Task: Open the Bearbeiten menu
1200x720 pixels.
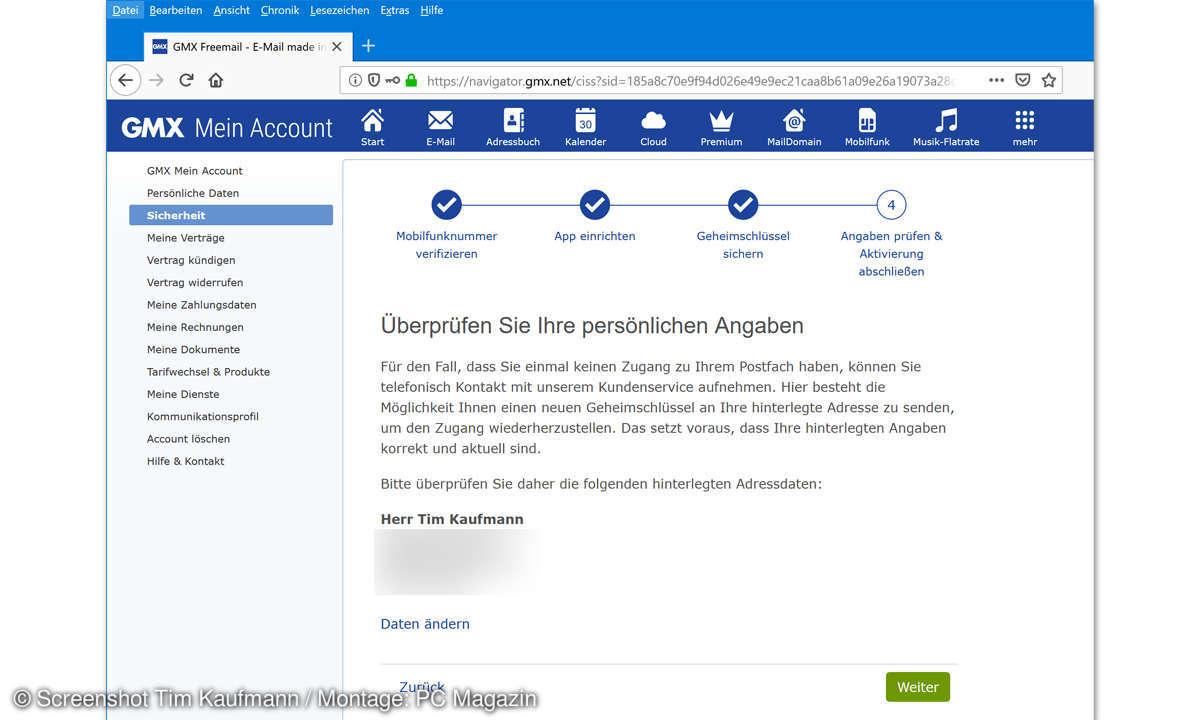Action: pyautogui.click(x=176, y=10)
